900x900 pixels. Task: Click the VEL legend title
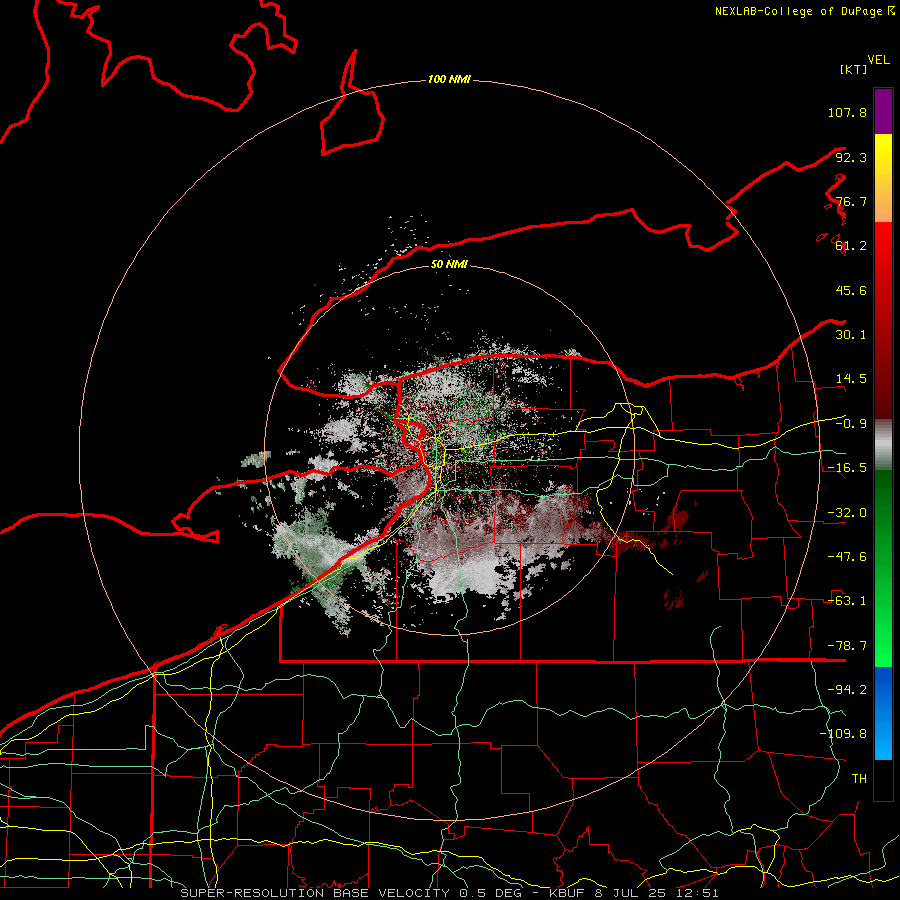coord(878,60)
